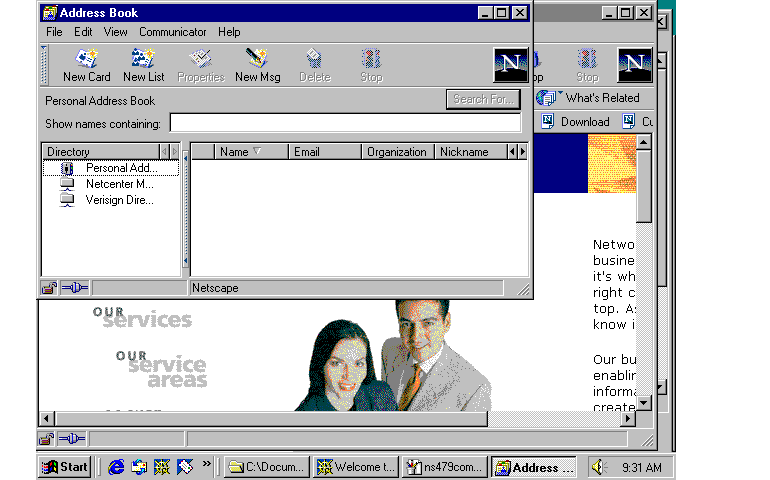Expand hidden quick launch icons chevron
Image resolution: width=770 pixels, height=480 pixels.
(206, 463)
